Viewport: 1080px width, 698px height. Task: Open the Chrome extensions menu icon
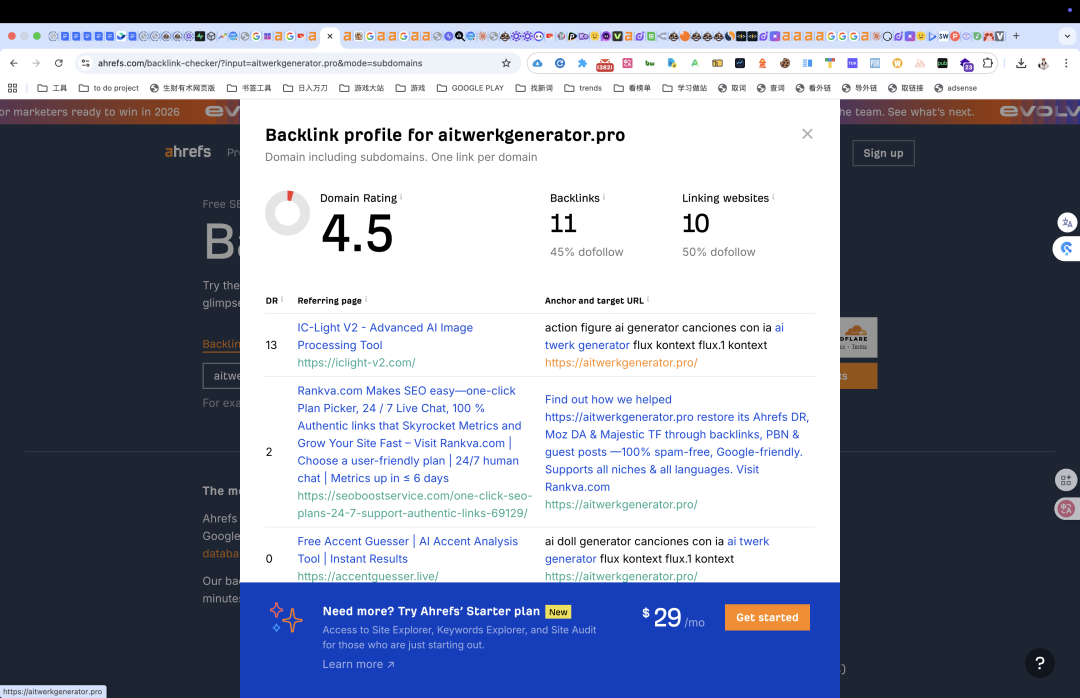click(988, 63)
